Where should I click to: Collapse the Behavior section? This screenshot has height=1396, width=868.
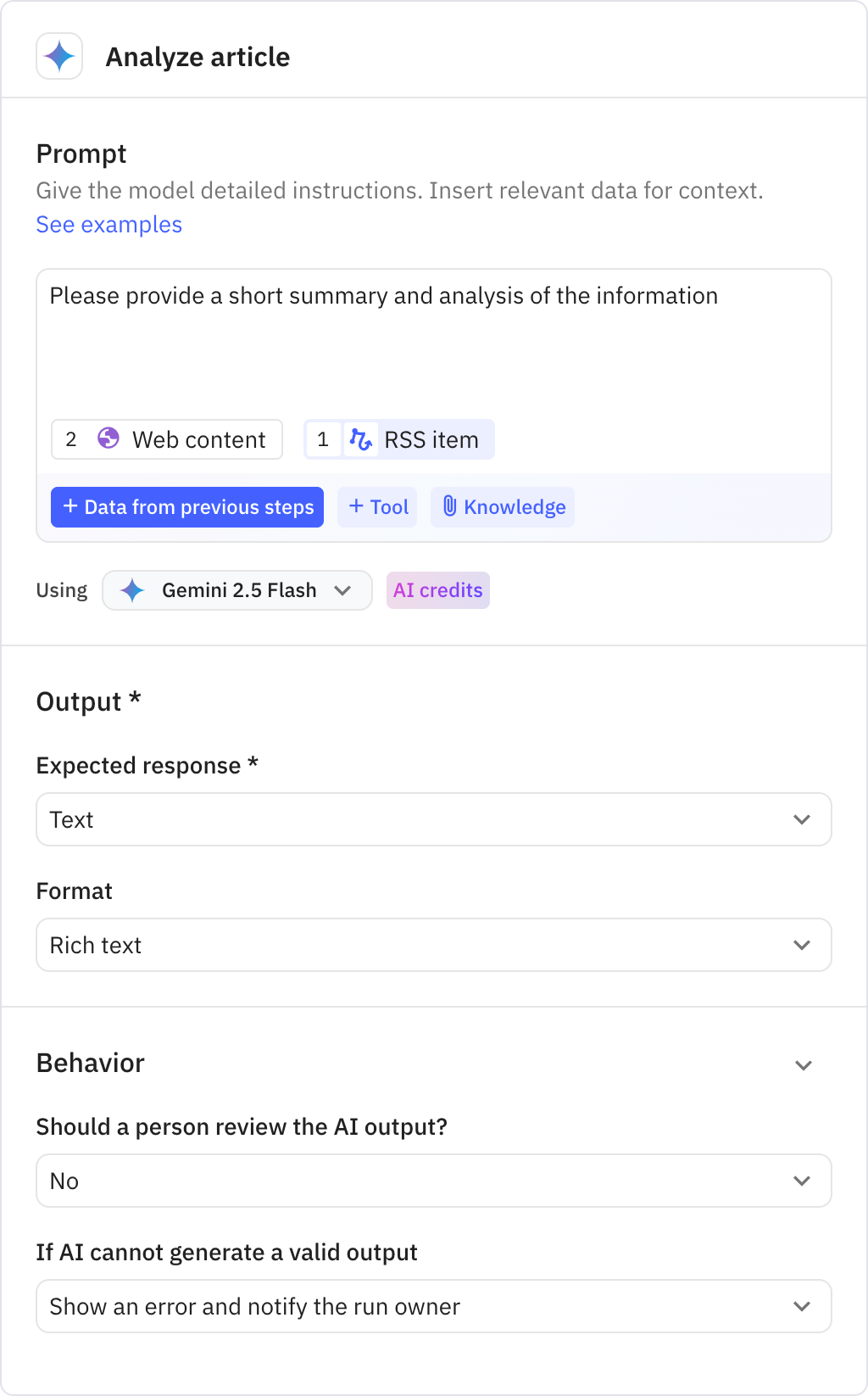pyautogui.click(x=803, y=1064)
